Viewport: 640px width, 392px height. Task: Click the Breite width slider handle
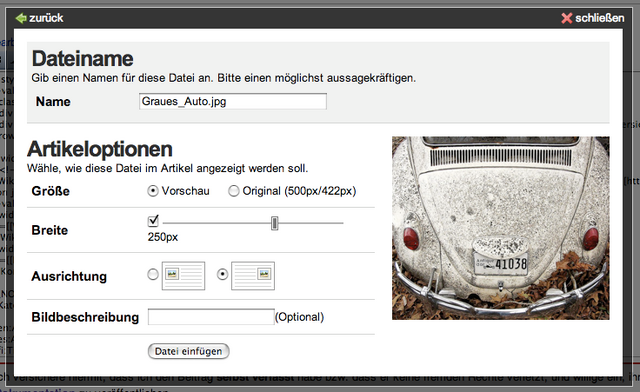(275, 223)
